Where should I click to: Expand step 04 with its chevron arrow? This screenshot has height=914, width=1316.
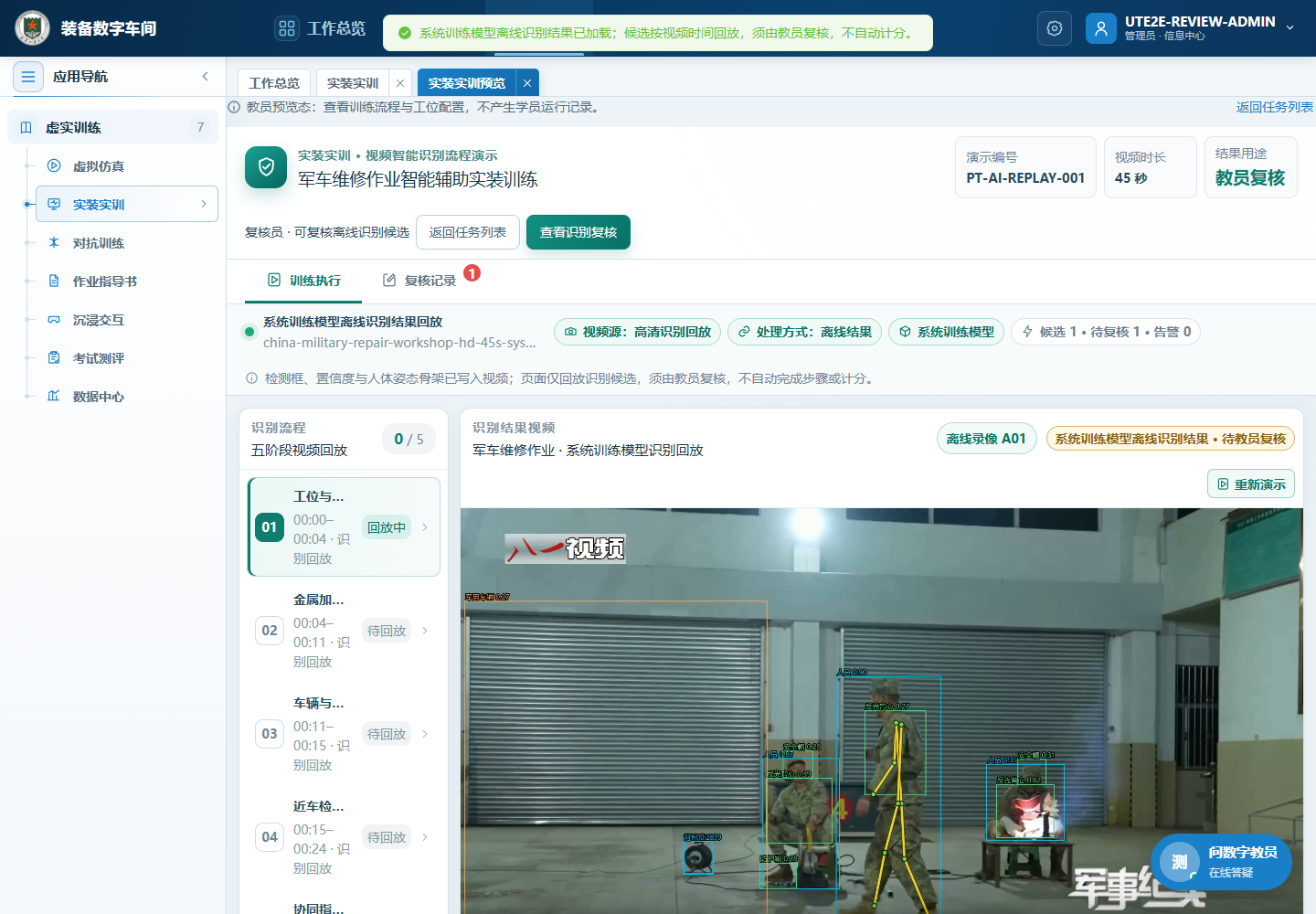click(x=425, y=837)
